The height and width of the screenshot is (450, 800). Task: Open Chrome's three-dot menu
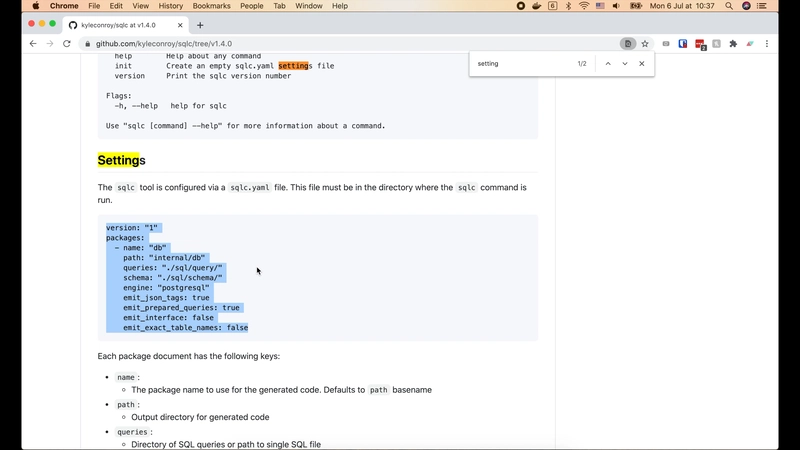point(767,44)
